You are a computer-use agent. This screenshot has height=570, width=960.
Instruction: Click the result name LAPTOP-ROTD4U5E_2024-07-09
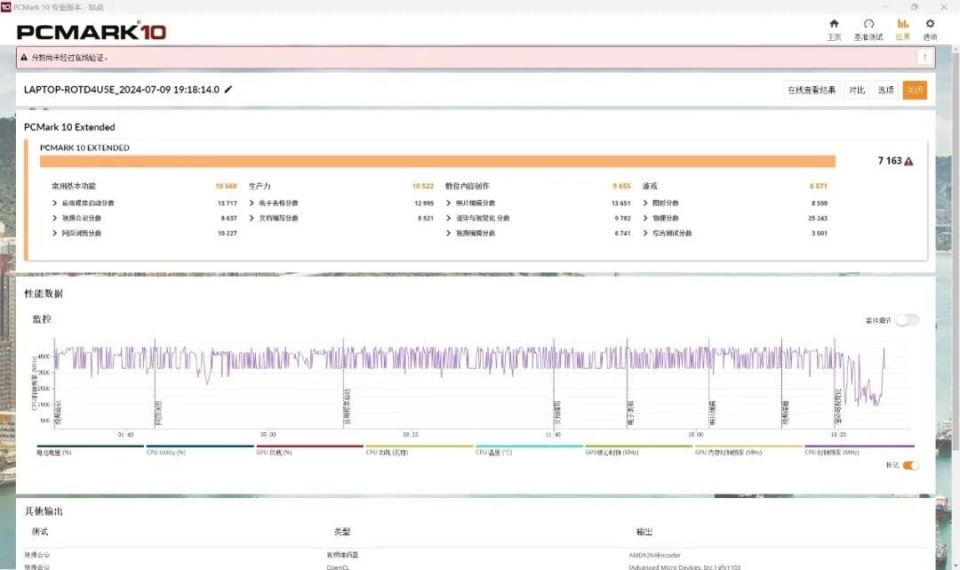tap(121, 89)
